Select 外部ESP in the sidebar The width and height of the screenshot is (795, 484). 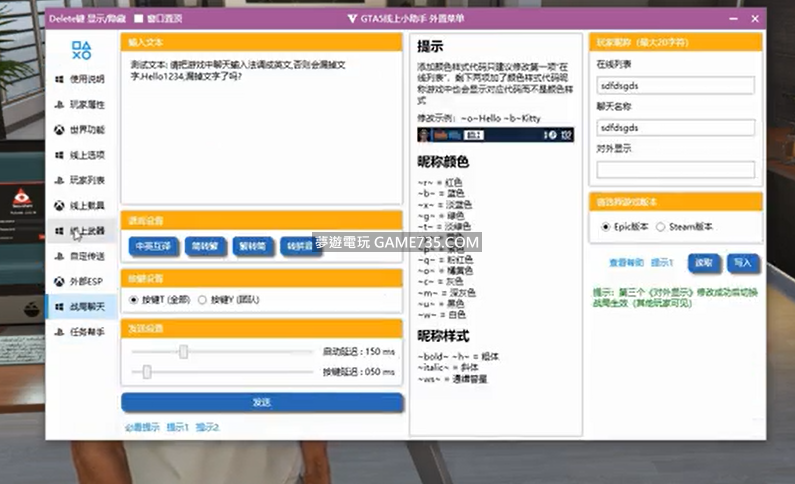point(81,281)
